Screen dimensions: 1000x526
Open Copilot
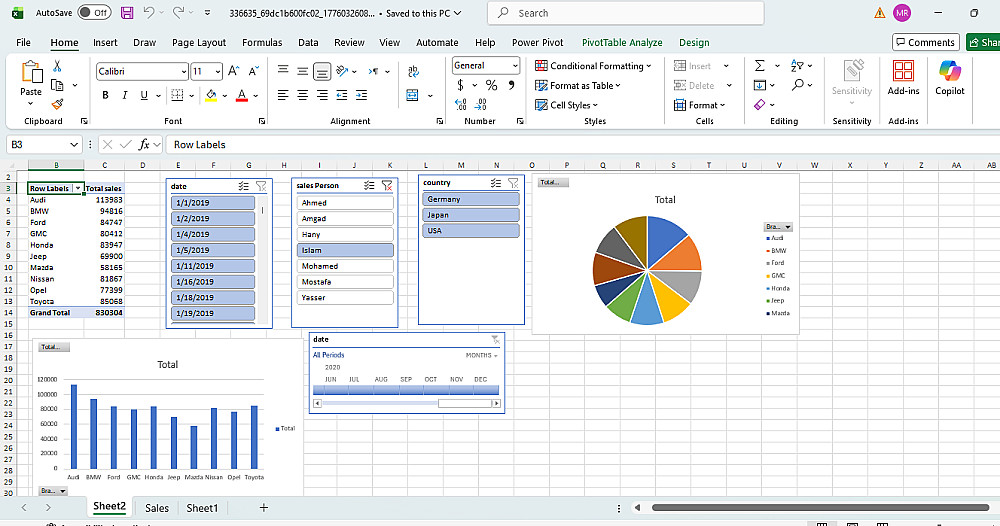950,78
